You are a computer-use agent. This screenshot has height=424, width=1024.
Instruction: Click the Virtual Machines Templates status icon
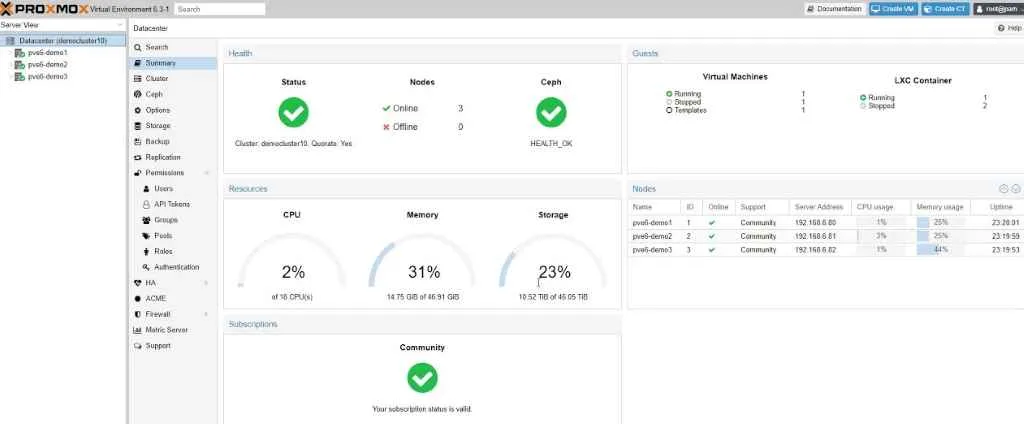pyautogui.click(x=669, y=110)
